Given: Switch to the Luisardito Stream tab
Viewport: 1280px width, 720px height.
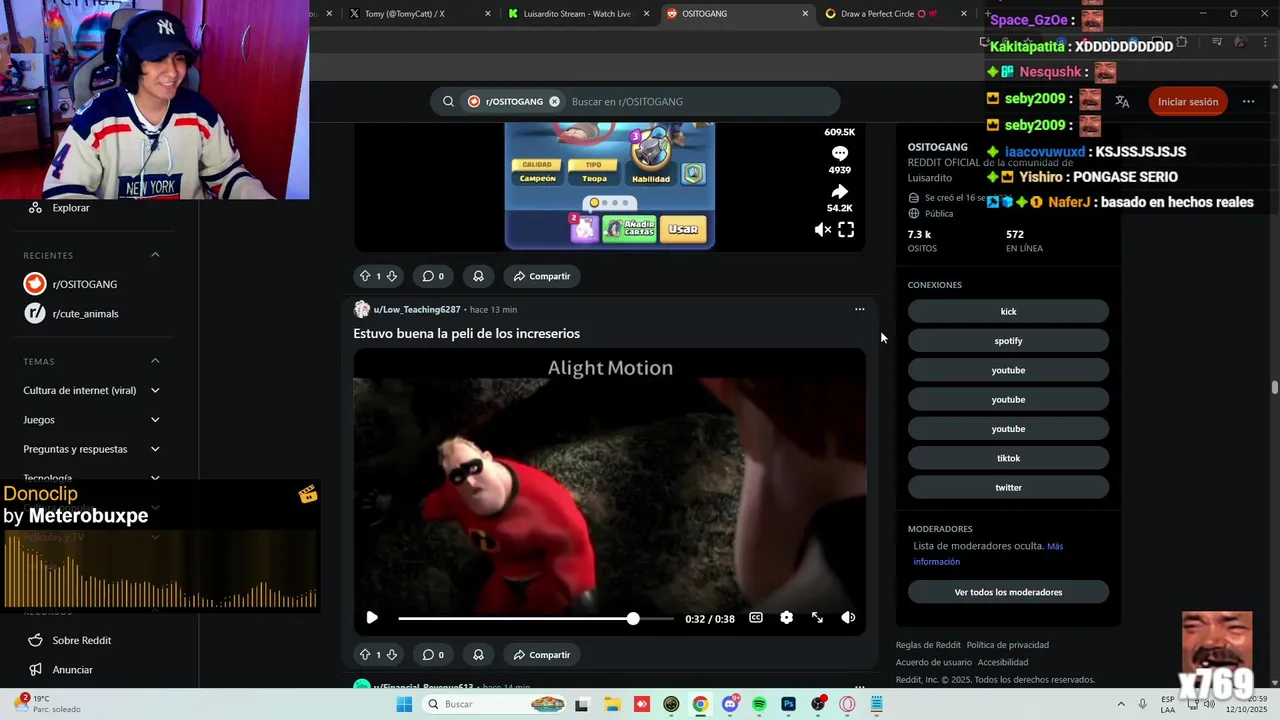Looking at the screenshot, I should [x=577, y=14].
